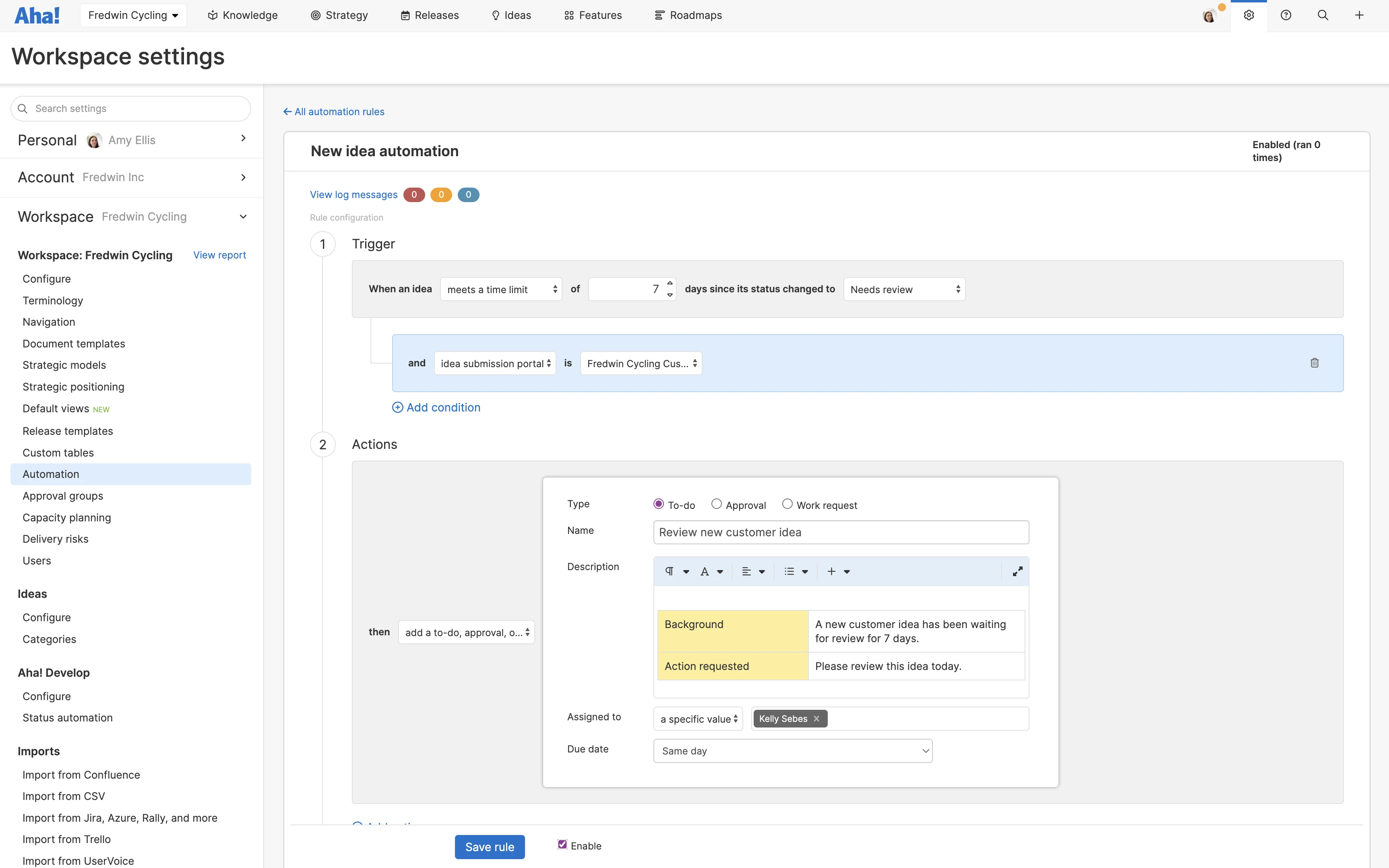This screenshot has height=868, width=1389.
Task: Open the help question mark icon
Action: (x=1286, y=15)
